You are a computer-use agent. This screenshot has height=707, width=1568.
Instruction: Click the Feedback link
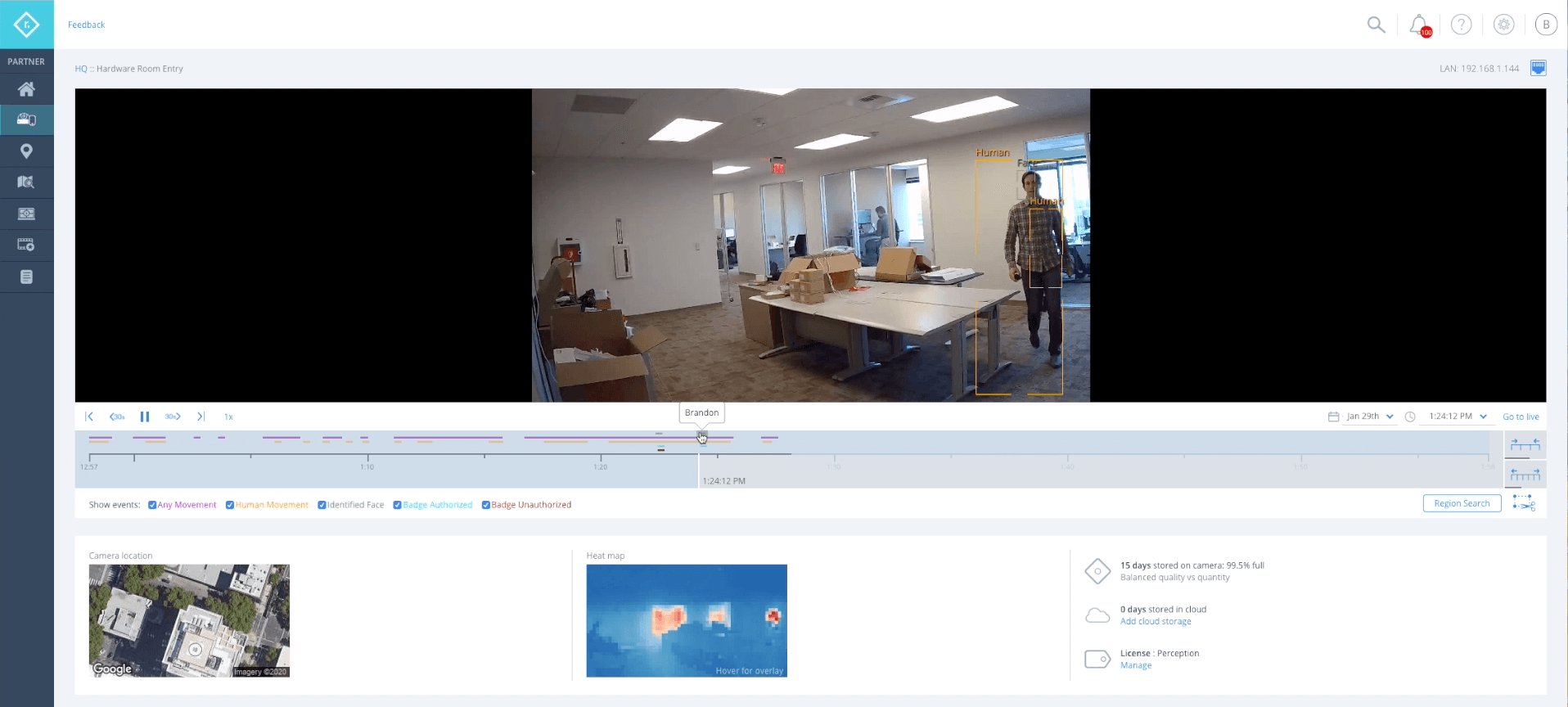point(86,25)
